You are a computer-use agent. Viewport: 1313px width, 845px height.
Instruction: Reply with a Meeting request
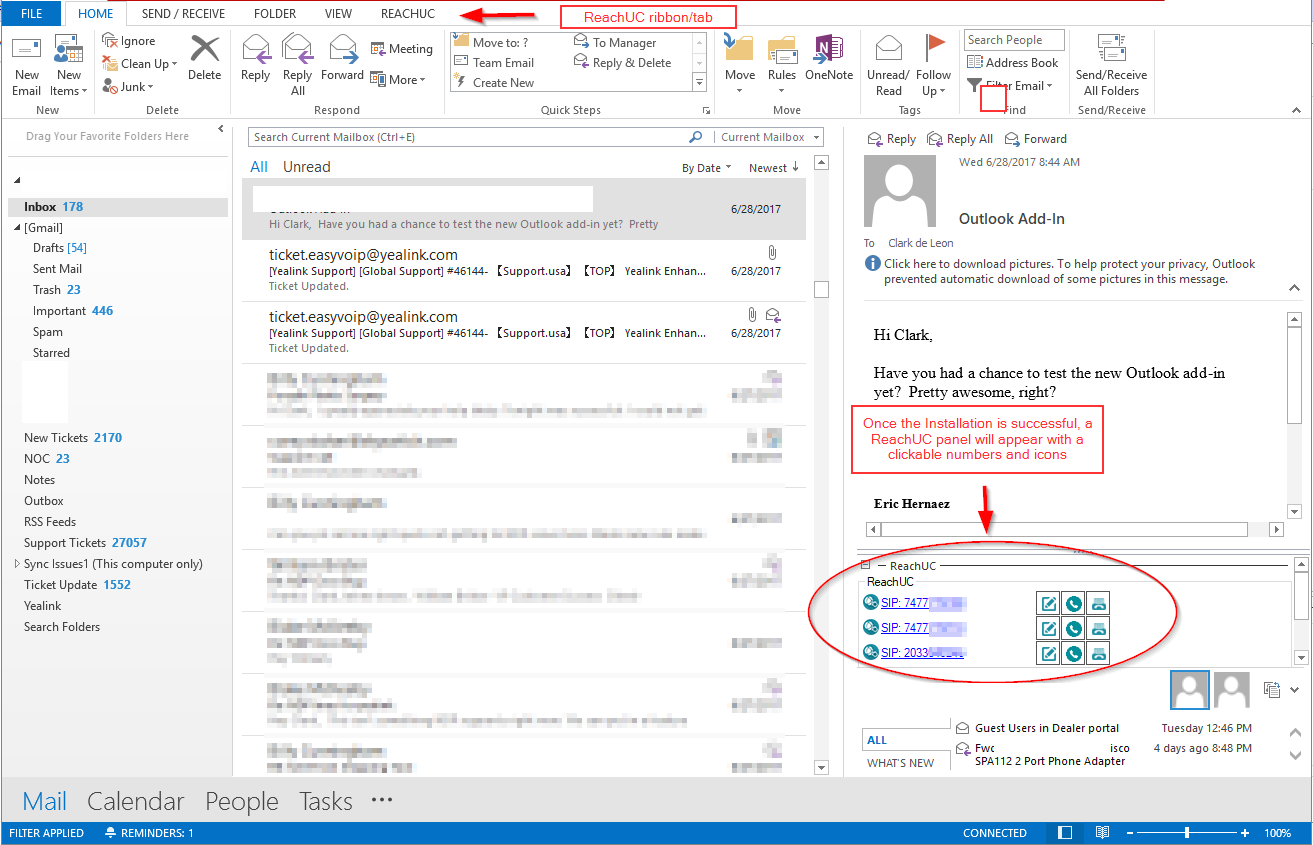click(401, 48)
